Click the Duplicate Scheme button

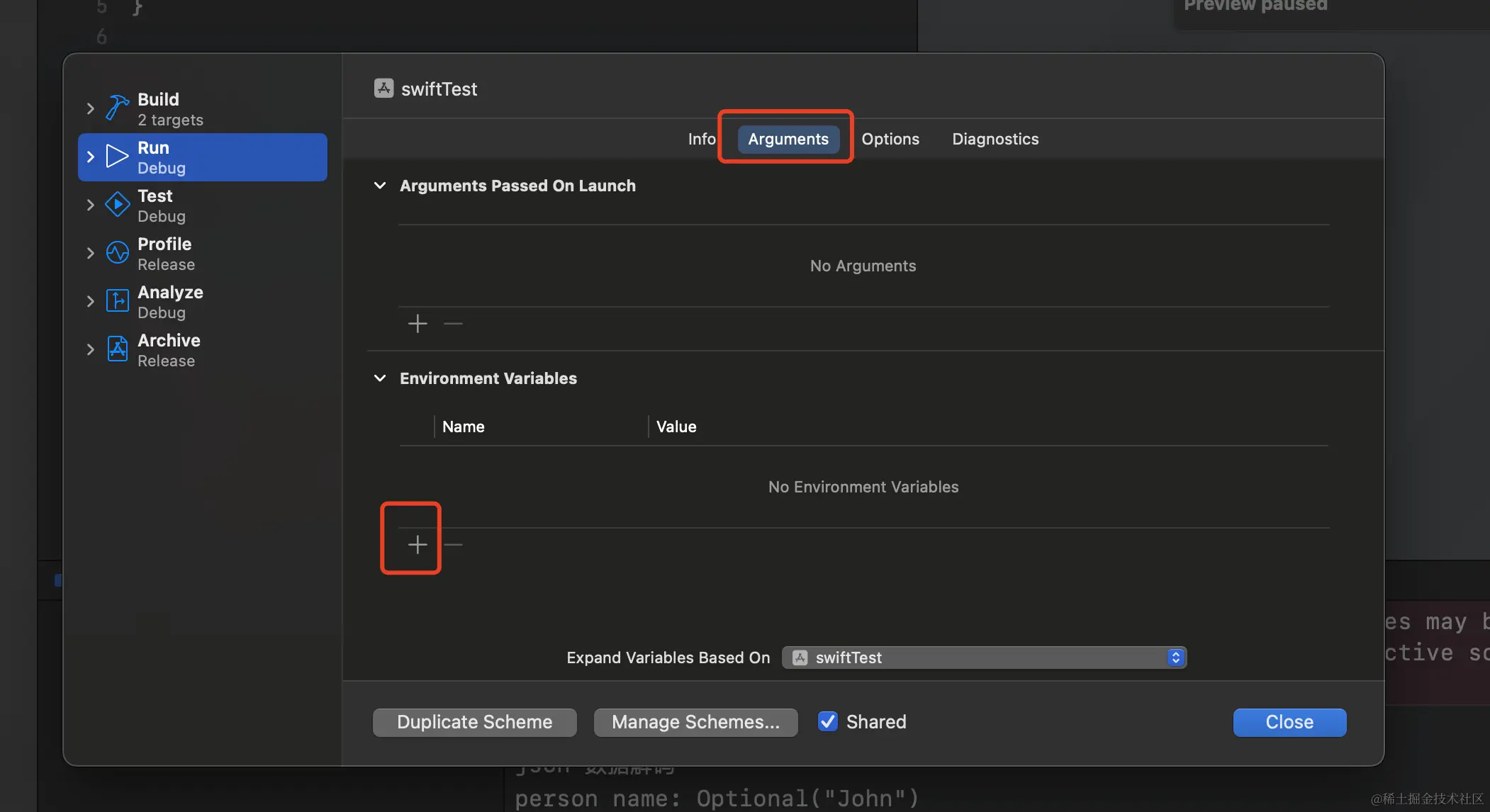474,722
